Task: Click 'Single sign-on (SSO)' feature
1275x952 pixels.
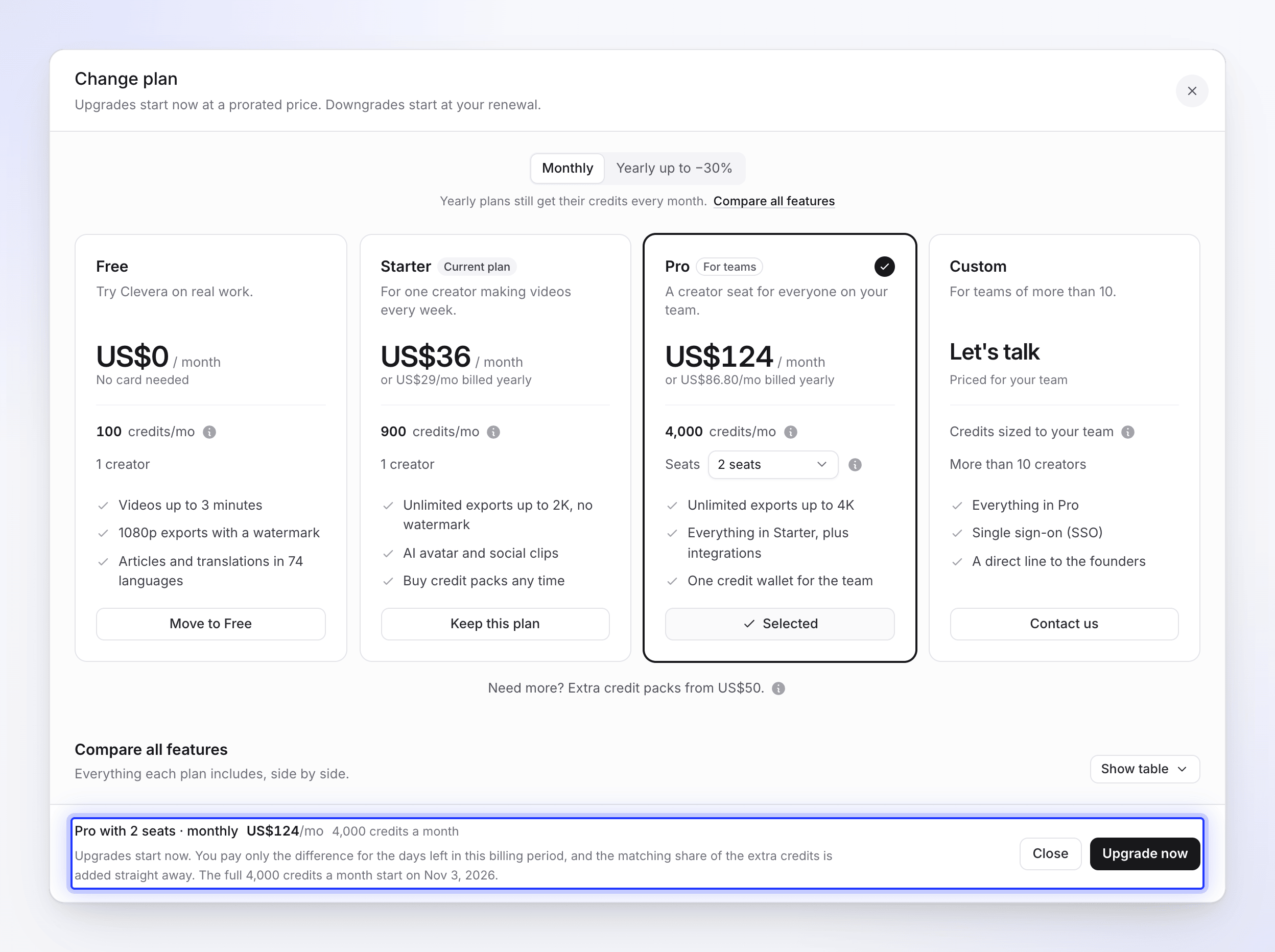Action: [x=1037, y=533]
